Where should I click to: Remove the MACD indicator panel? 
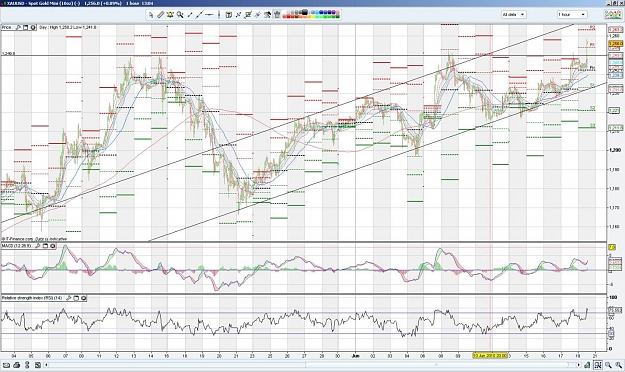tap(53, 246)
